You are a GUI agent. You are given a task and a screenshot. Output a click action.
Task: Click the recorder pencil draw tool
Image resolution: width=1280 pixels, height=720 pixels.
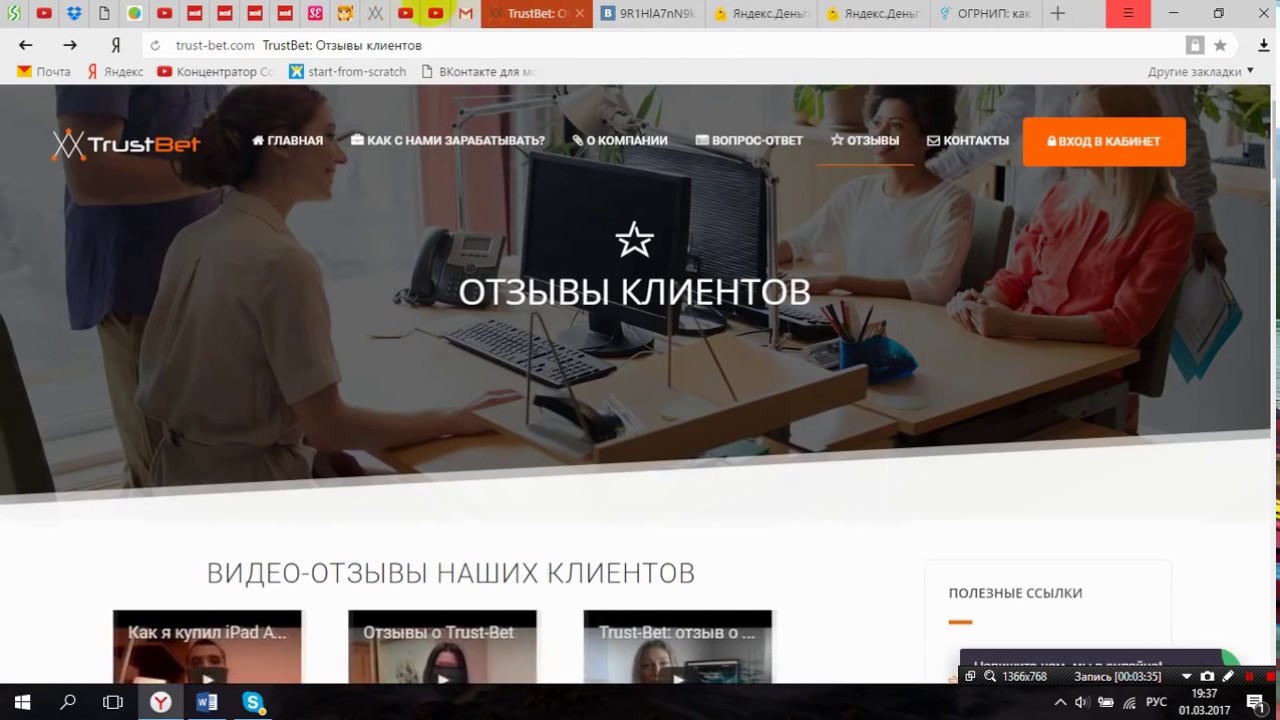pyautogui.click(x=1229, y=676)
